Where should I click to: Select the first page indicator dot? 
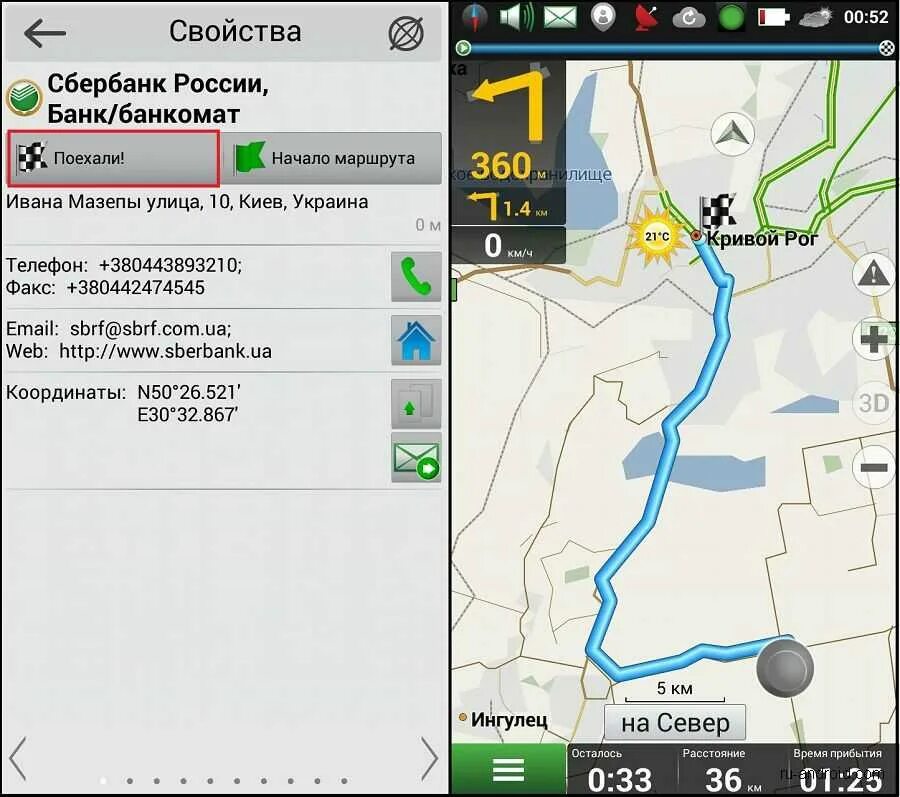tap(103, 780)
